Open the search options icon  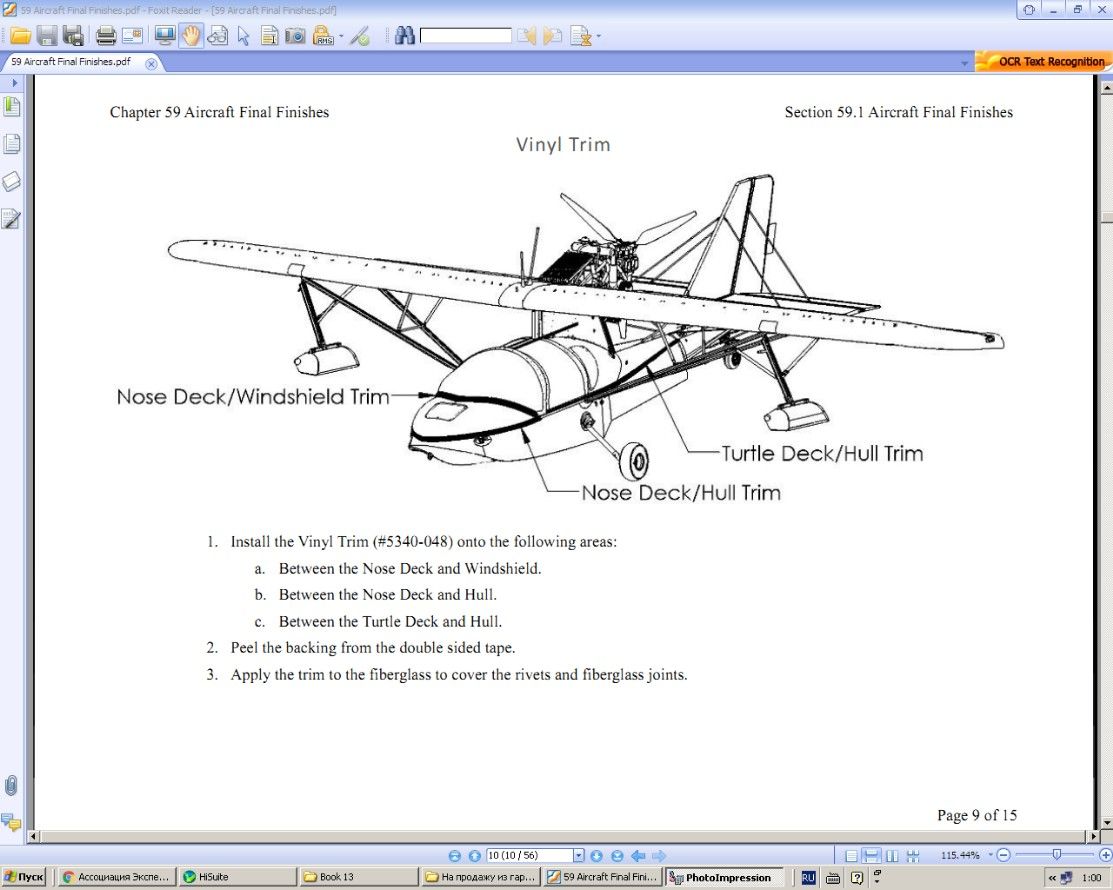[581, 35]
